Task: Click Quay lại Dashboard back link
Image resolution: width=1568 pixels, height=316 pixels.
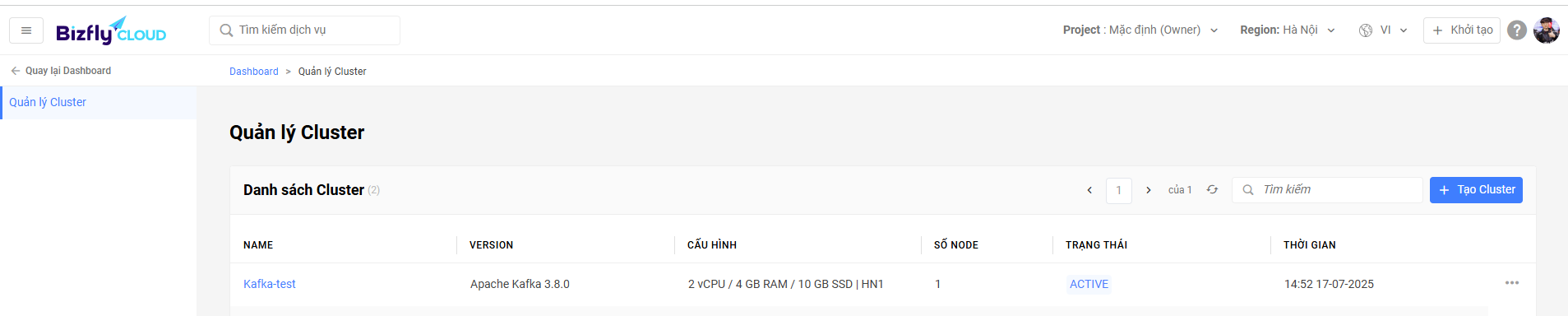Action: tap(61, 71)
